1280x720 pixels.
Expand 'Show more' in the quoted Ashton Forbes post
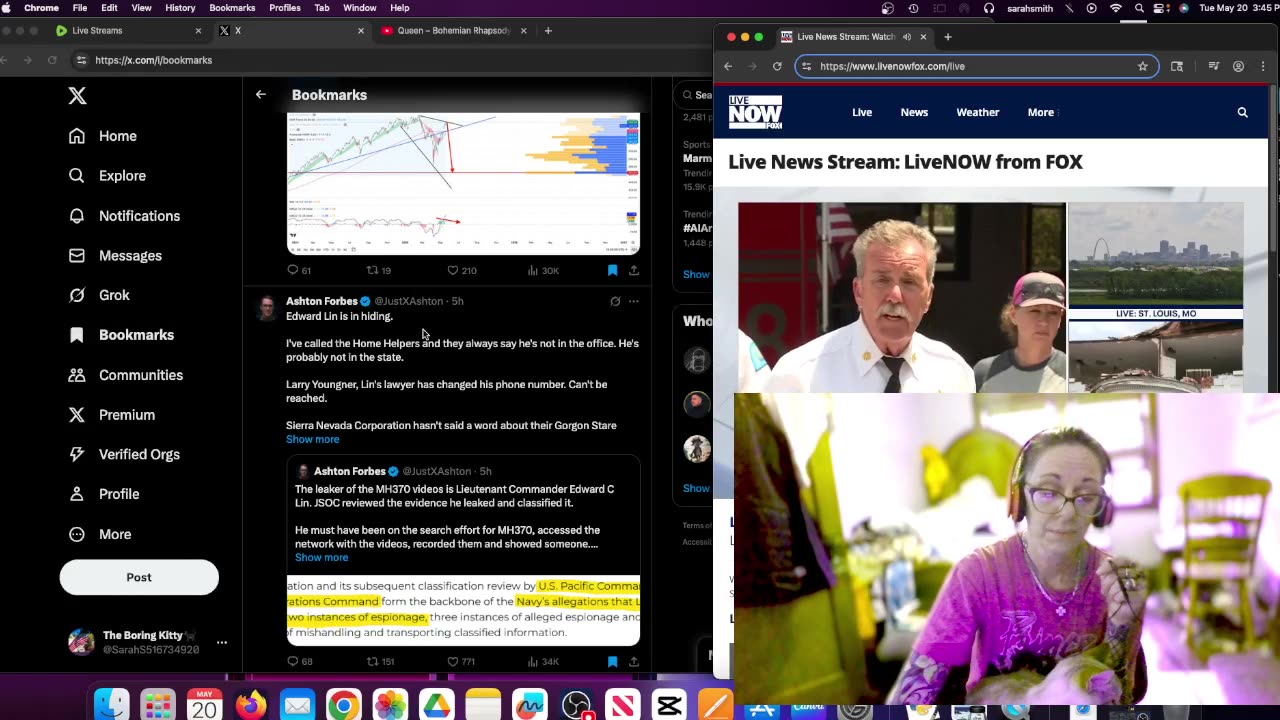[x=321, y=557]
